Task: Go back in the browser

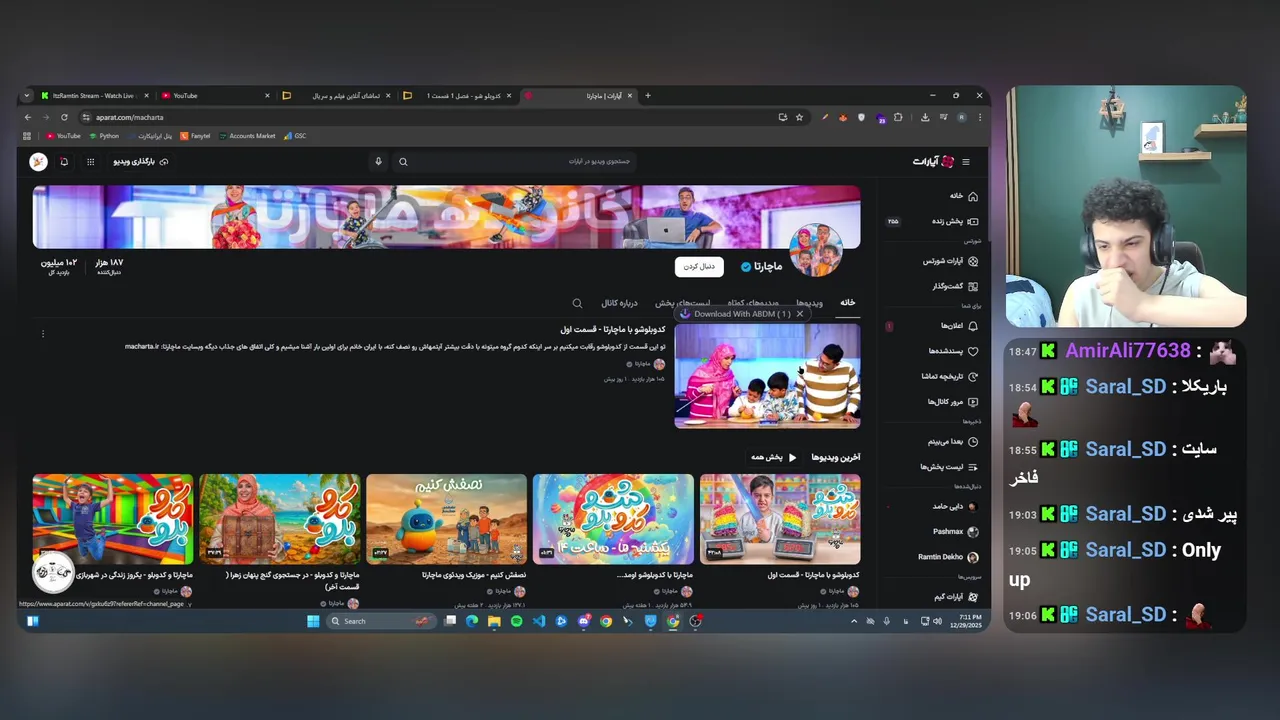Action: pos(28,117)
